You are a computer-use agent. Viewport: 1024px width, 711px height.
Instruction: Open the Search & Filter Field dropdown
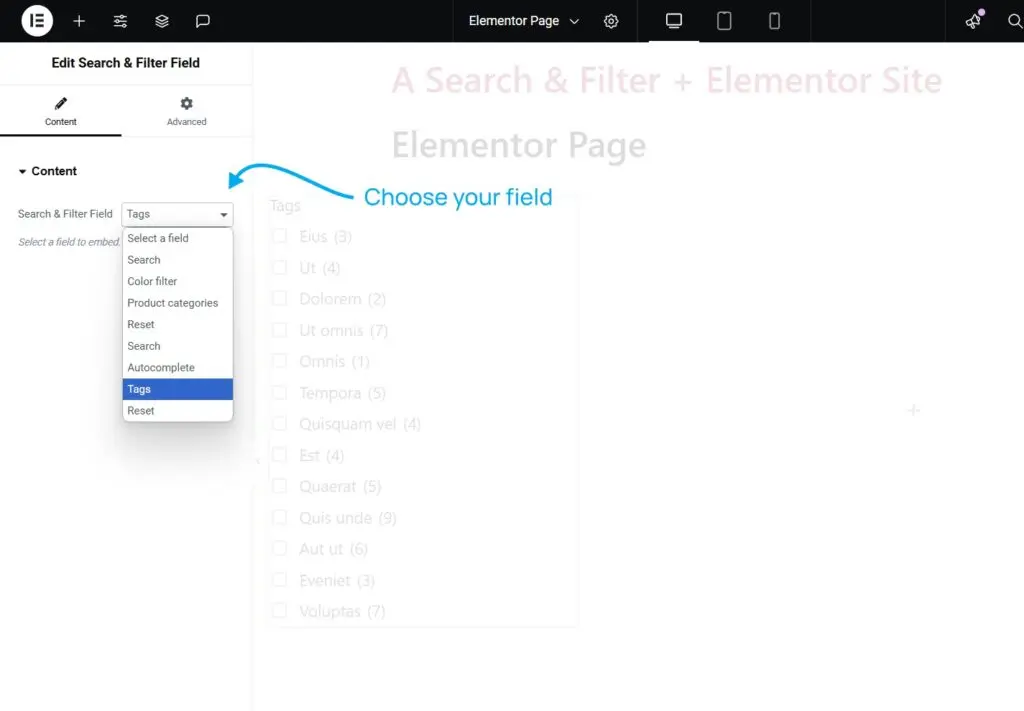pos(177,214)
